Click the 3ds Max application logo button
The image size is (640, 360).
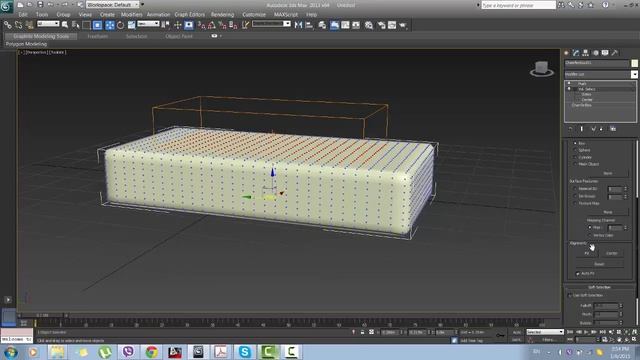(x=6, y=6)
